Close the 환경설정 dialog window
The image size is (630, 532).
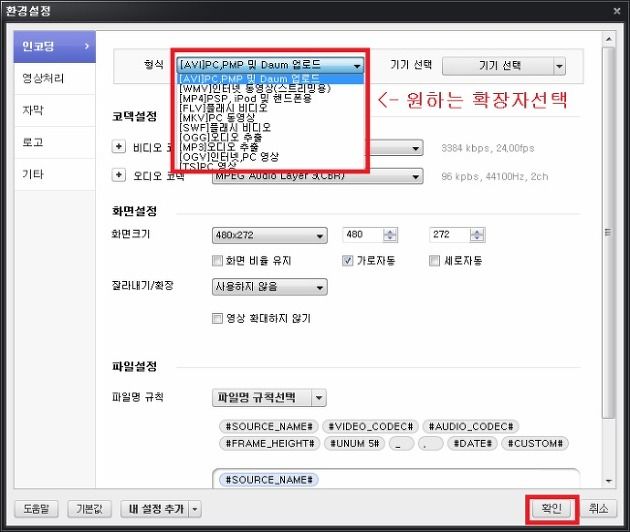pos(617,11)
